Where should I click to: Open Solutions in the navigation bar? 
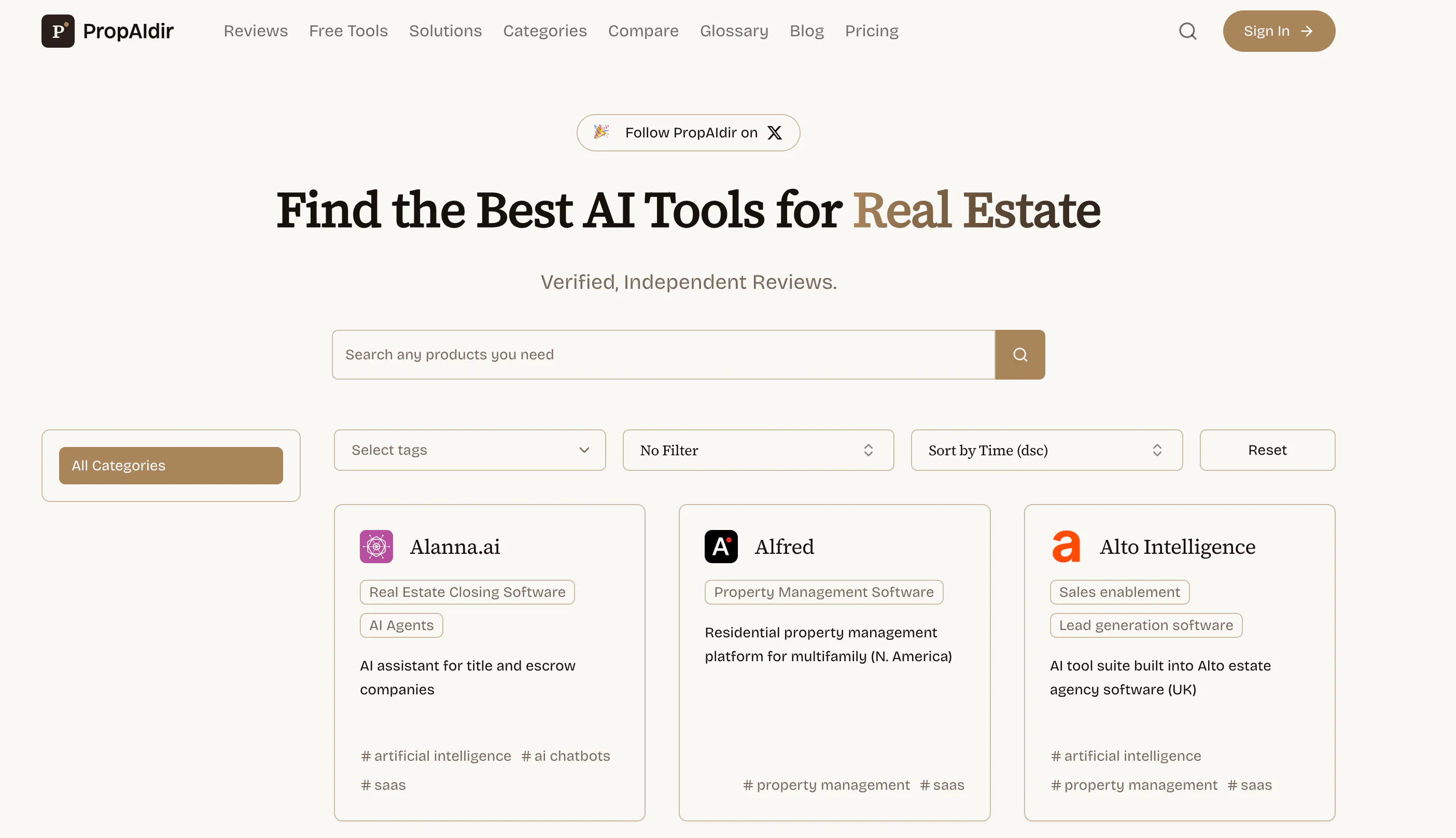(445, 31)
